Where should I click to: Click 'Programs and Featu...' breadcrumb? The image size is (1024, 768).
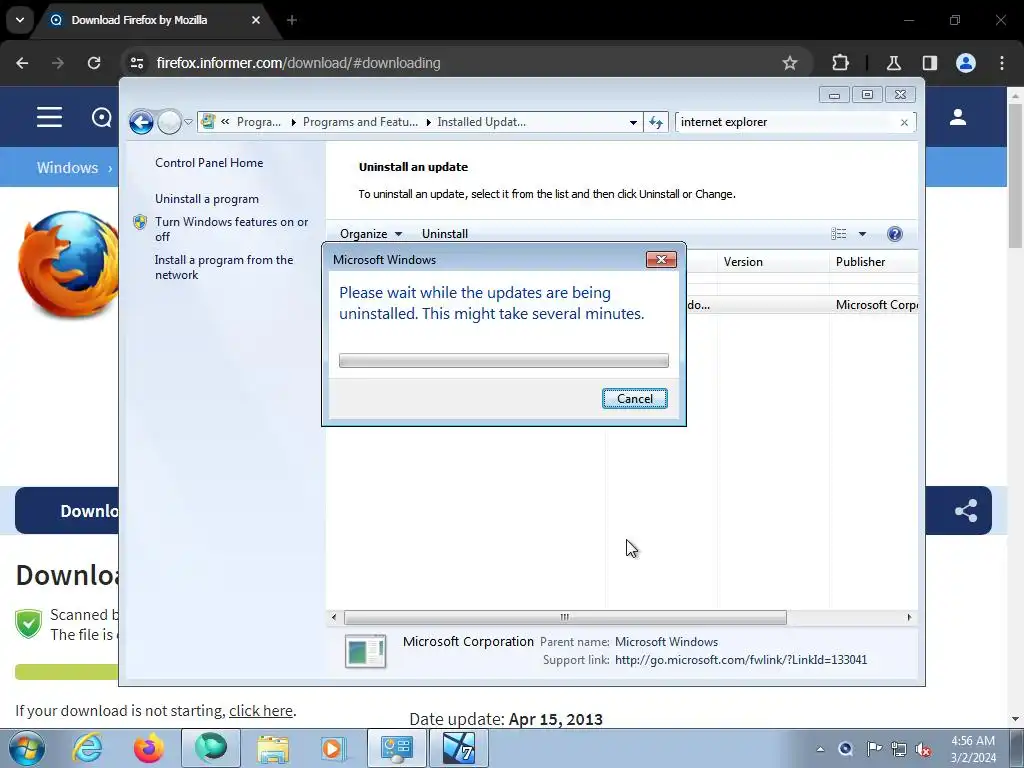pos(360,122)
